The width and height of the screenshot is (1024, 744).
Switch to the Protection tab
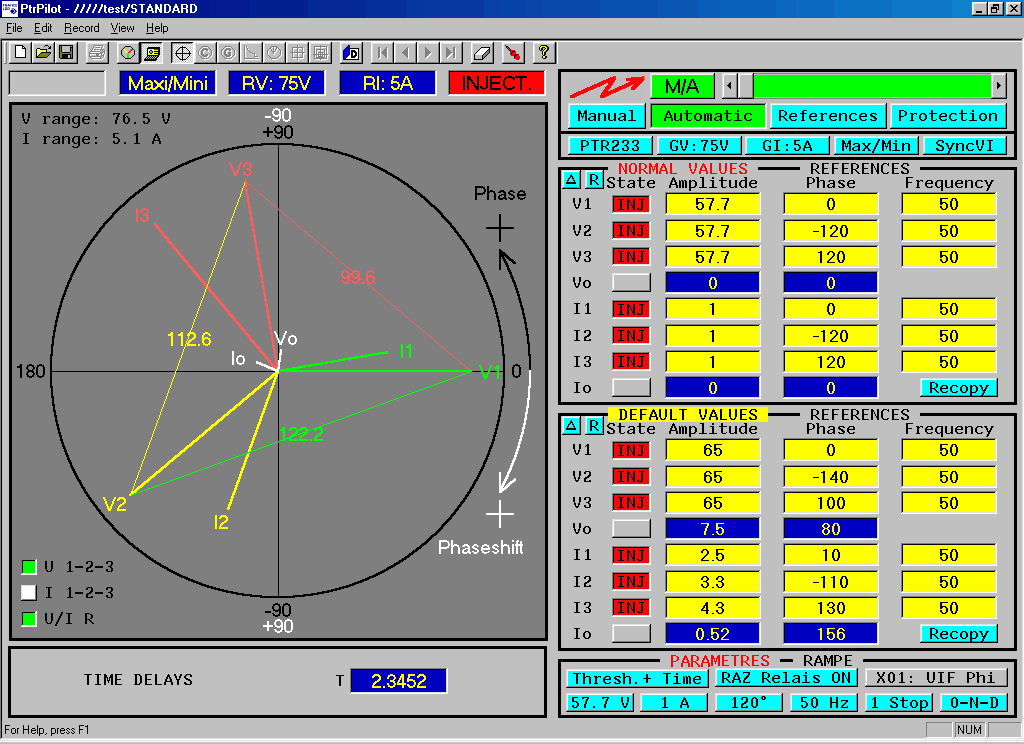[x=948, y=116]
